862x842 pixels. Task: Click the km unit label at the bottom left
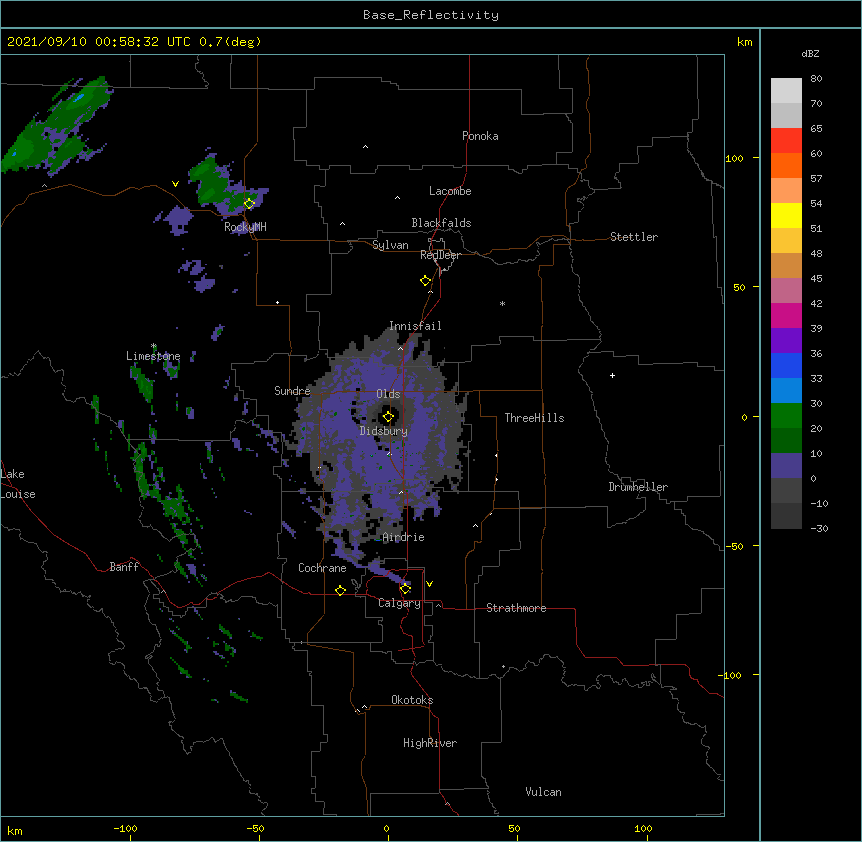(x=15, y=830)
